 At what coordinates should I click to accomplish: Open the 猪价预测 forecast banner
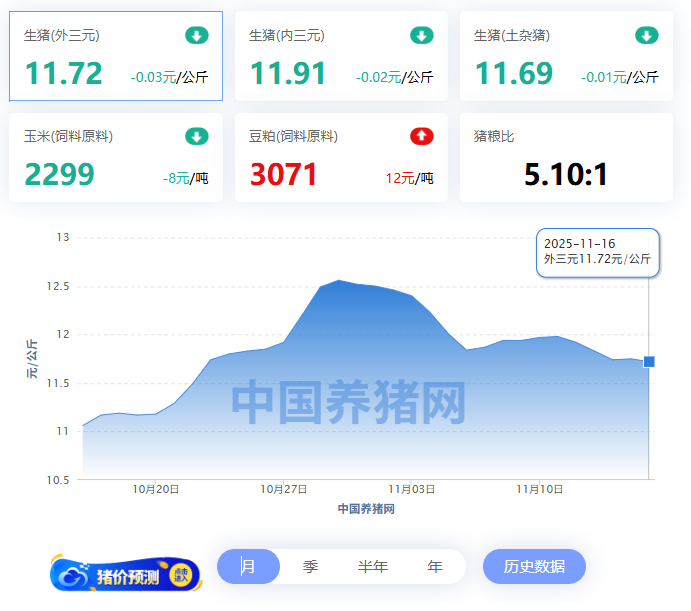126,575
